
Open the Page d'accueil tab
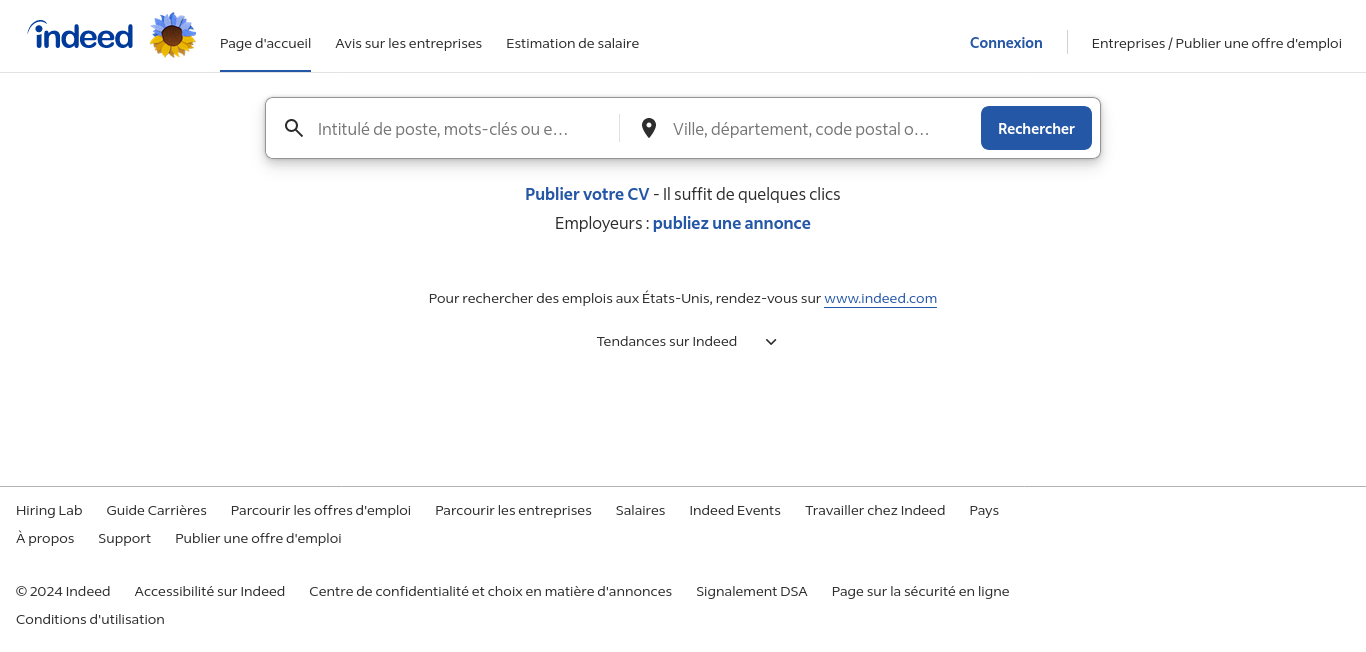pos(265,43)
